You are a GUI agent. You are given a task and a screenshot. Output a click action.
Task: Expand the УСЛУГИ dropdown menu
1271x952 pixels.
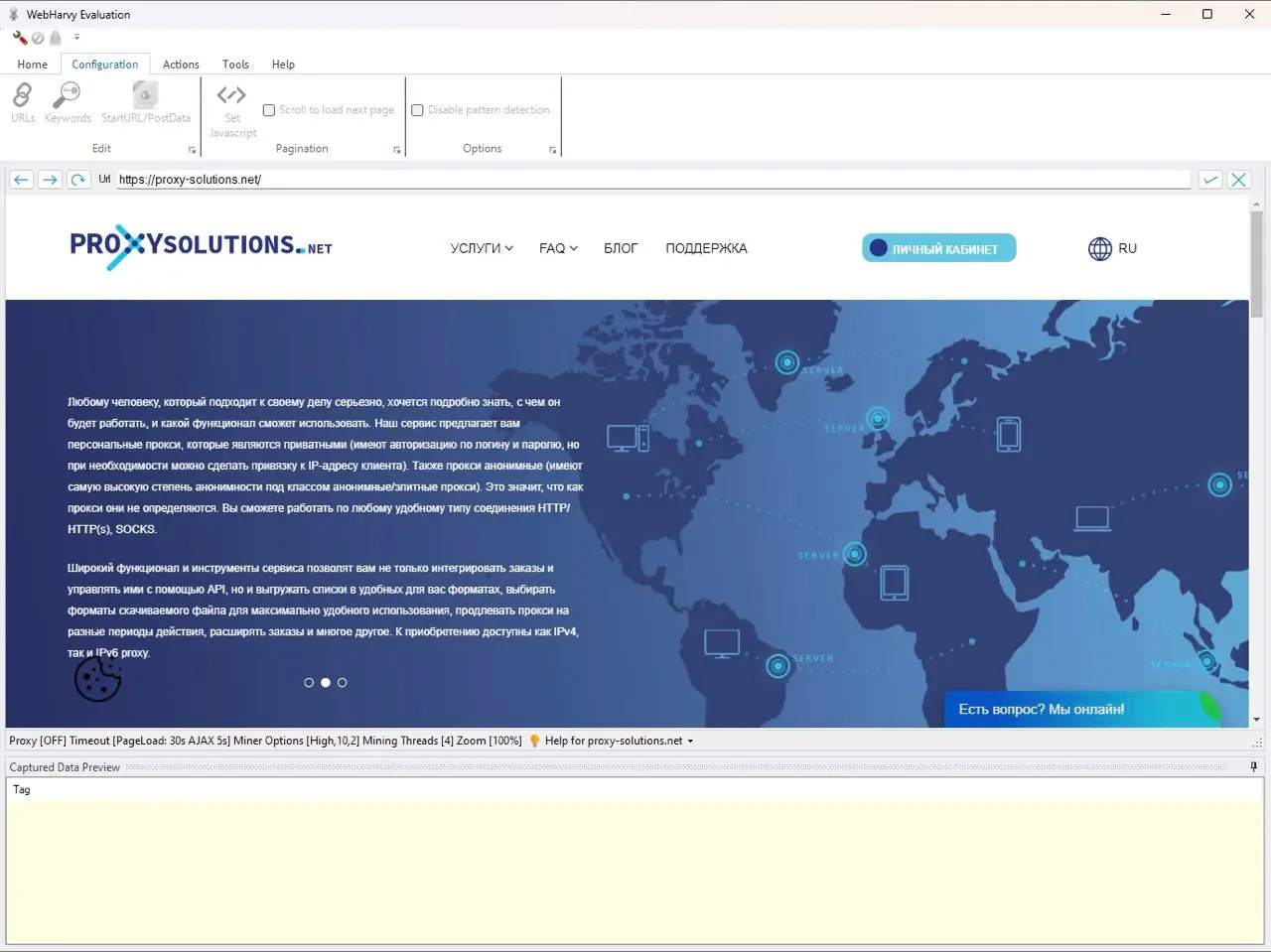pos(482,248)
